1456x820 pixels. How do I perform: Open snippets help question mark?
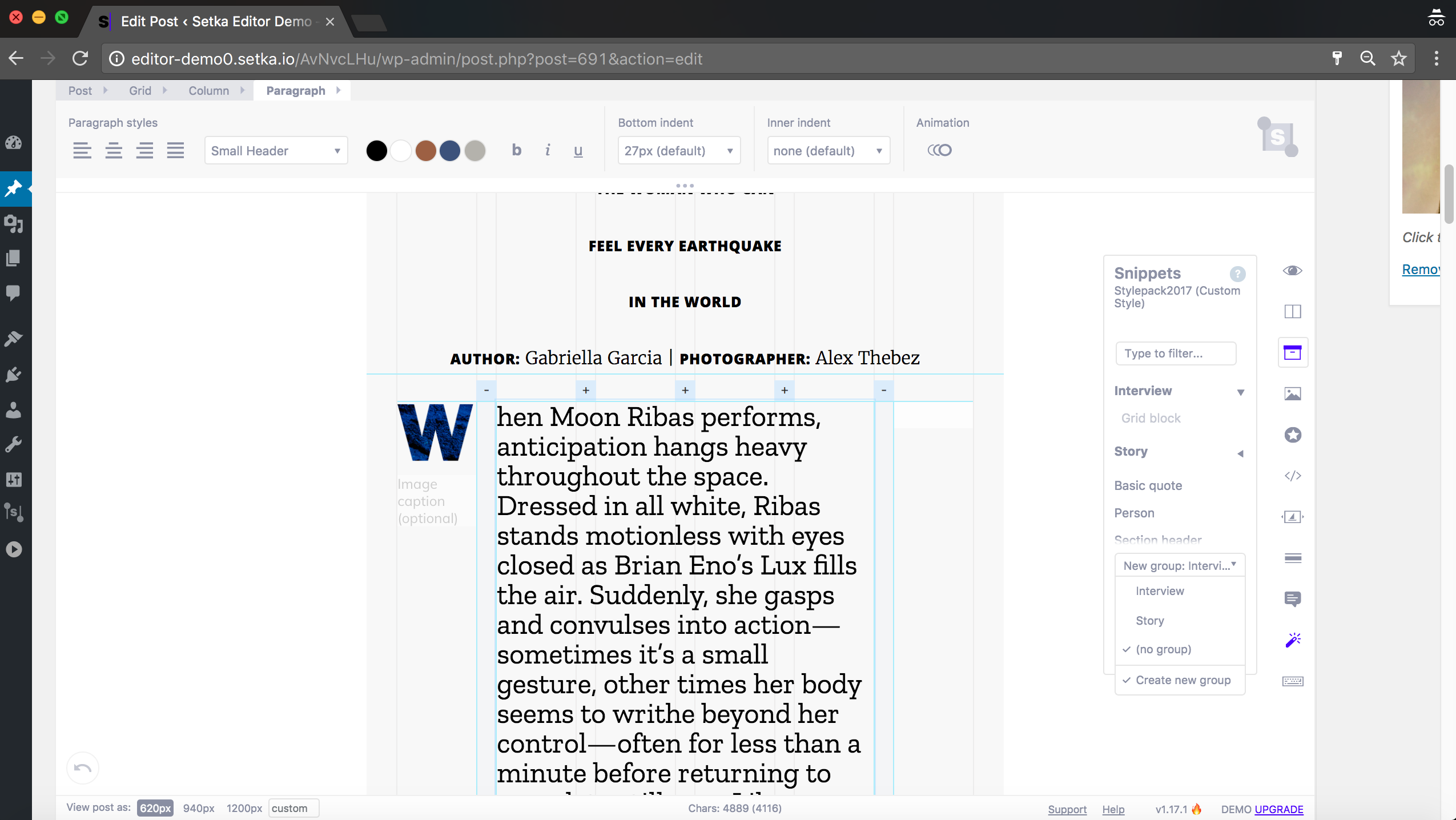pyautogui.click(x=1237, y=274)
